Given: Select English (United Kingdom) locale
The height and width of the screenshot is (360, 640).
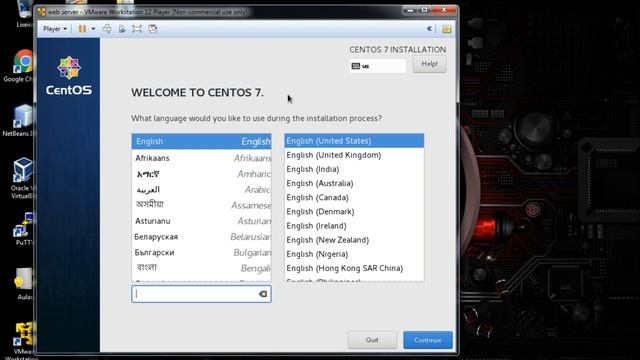Looking at the screenshot, I should pyautogui.click(x=354, y=155).
